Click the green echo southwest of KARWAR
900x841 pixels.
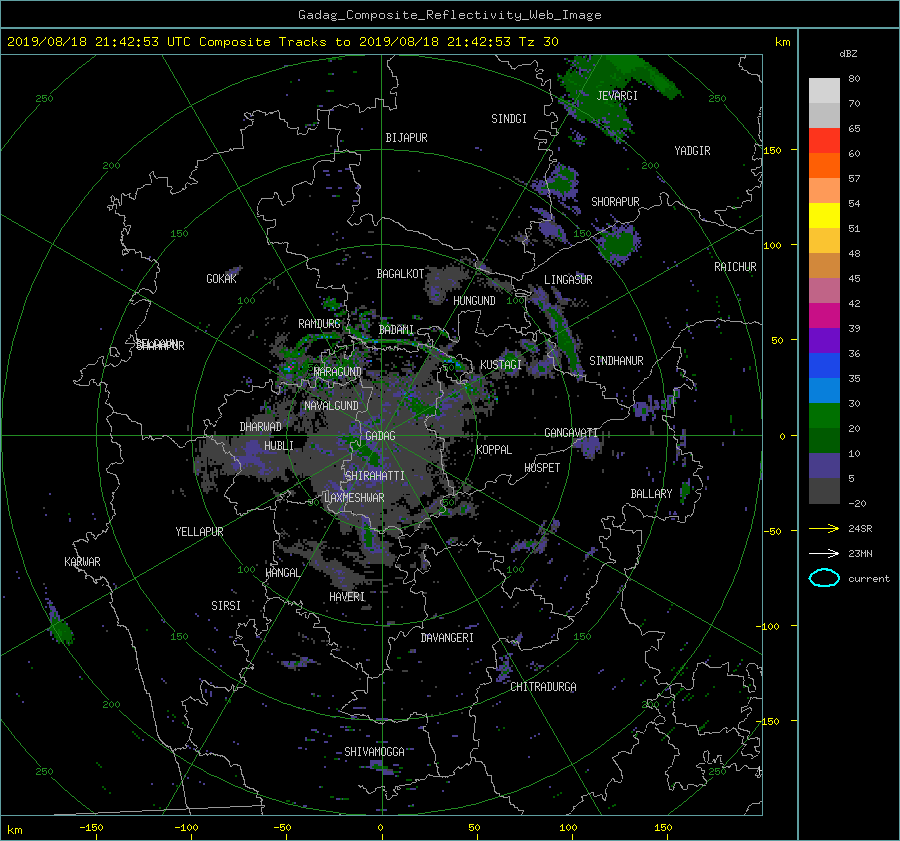click(59, 625)
